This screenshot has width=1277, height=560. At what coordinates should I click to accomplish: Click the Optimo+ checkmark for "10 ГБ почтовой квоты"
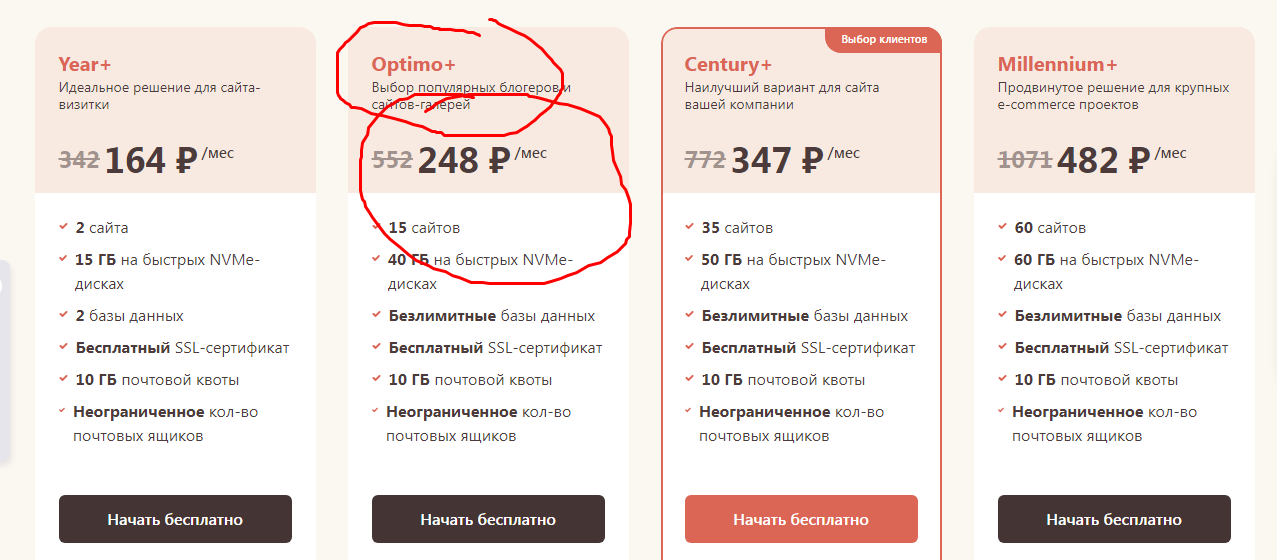click(x=377, y=379)
